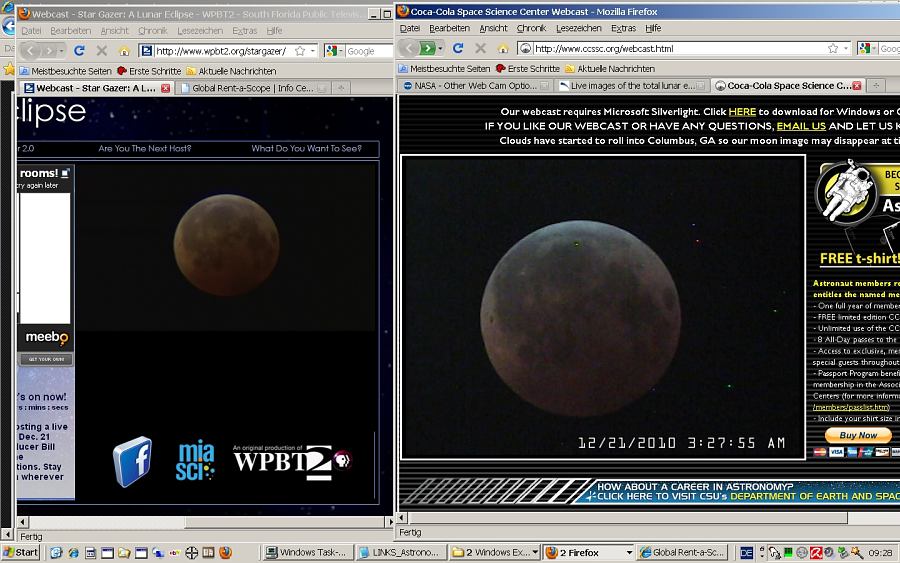
Task: Open Chronik menu in Coca-Cola window
Action: click(532, 28)
